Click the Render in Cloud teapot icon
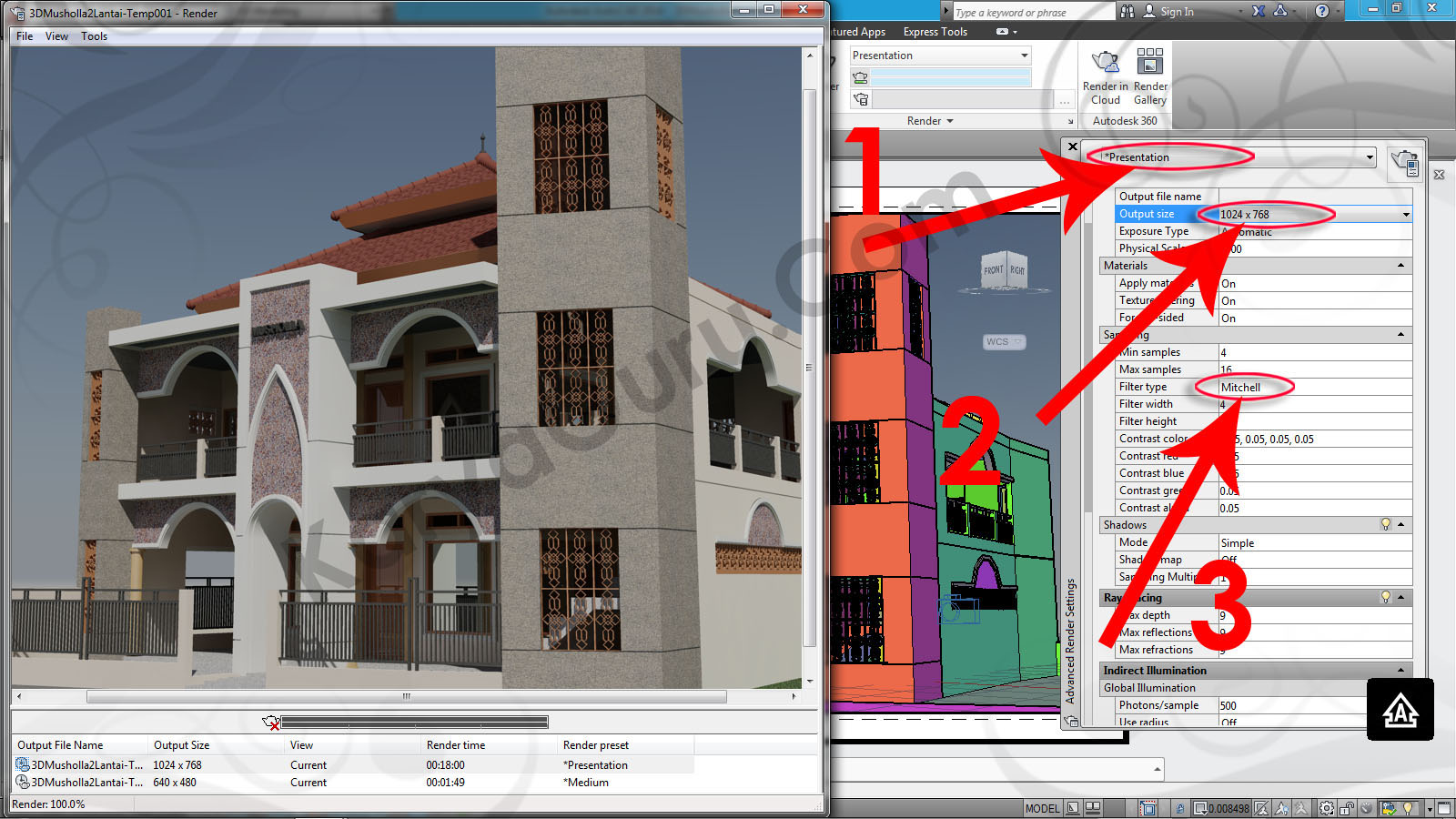This screenshot has height=819, width=1456. (x=1105, y=63)
